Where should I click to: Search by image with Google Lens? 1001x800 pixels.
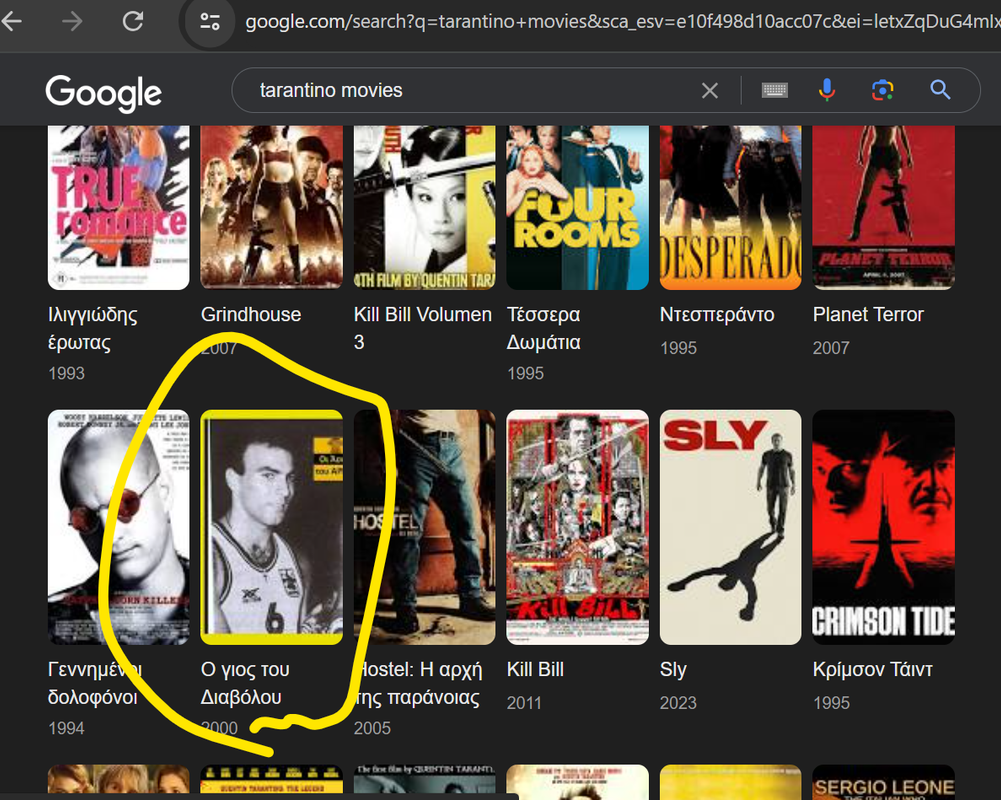click(883, 90)
